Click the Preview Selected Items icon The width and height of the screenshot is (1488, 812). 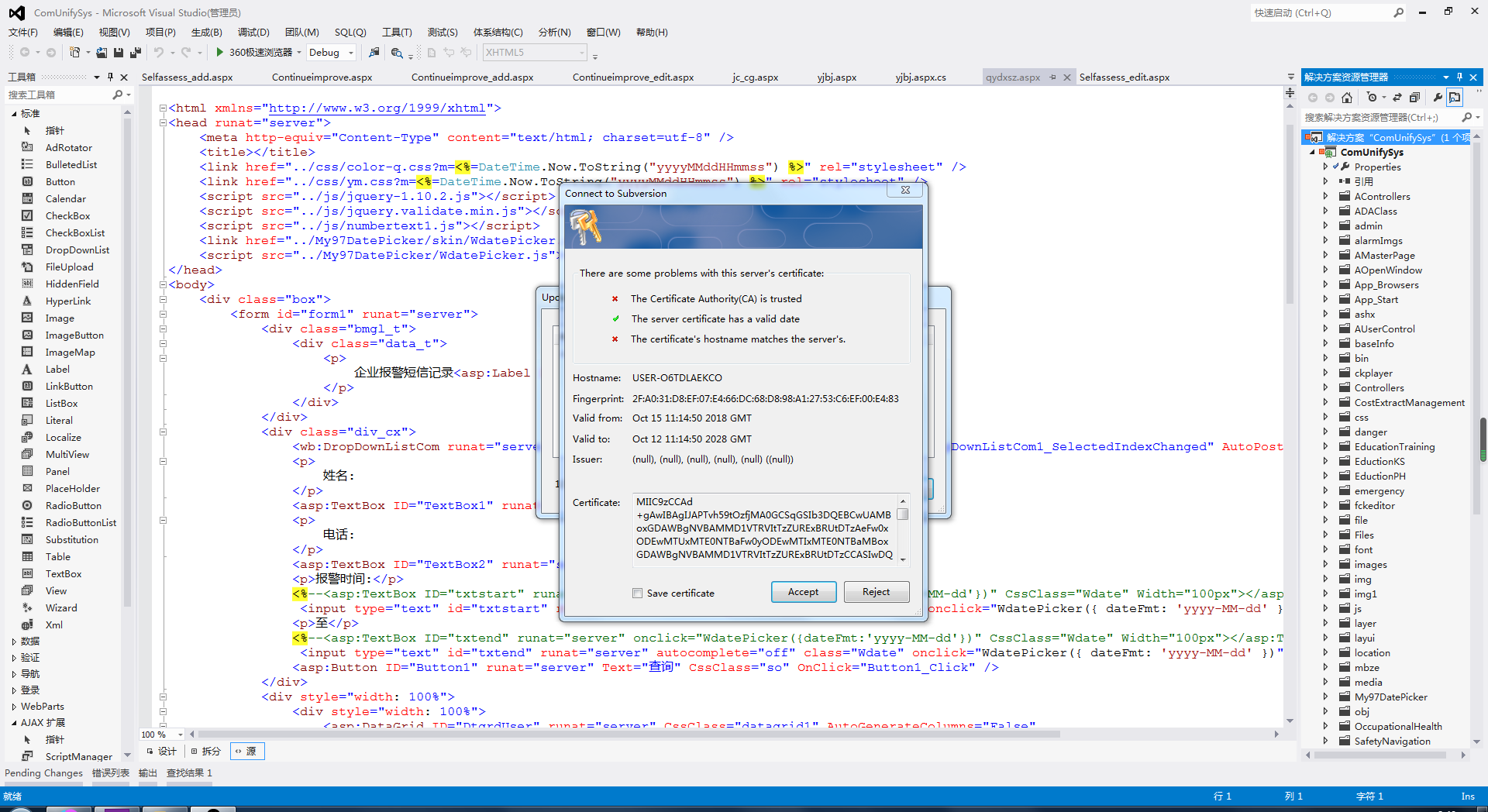[1455, 98]
